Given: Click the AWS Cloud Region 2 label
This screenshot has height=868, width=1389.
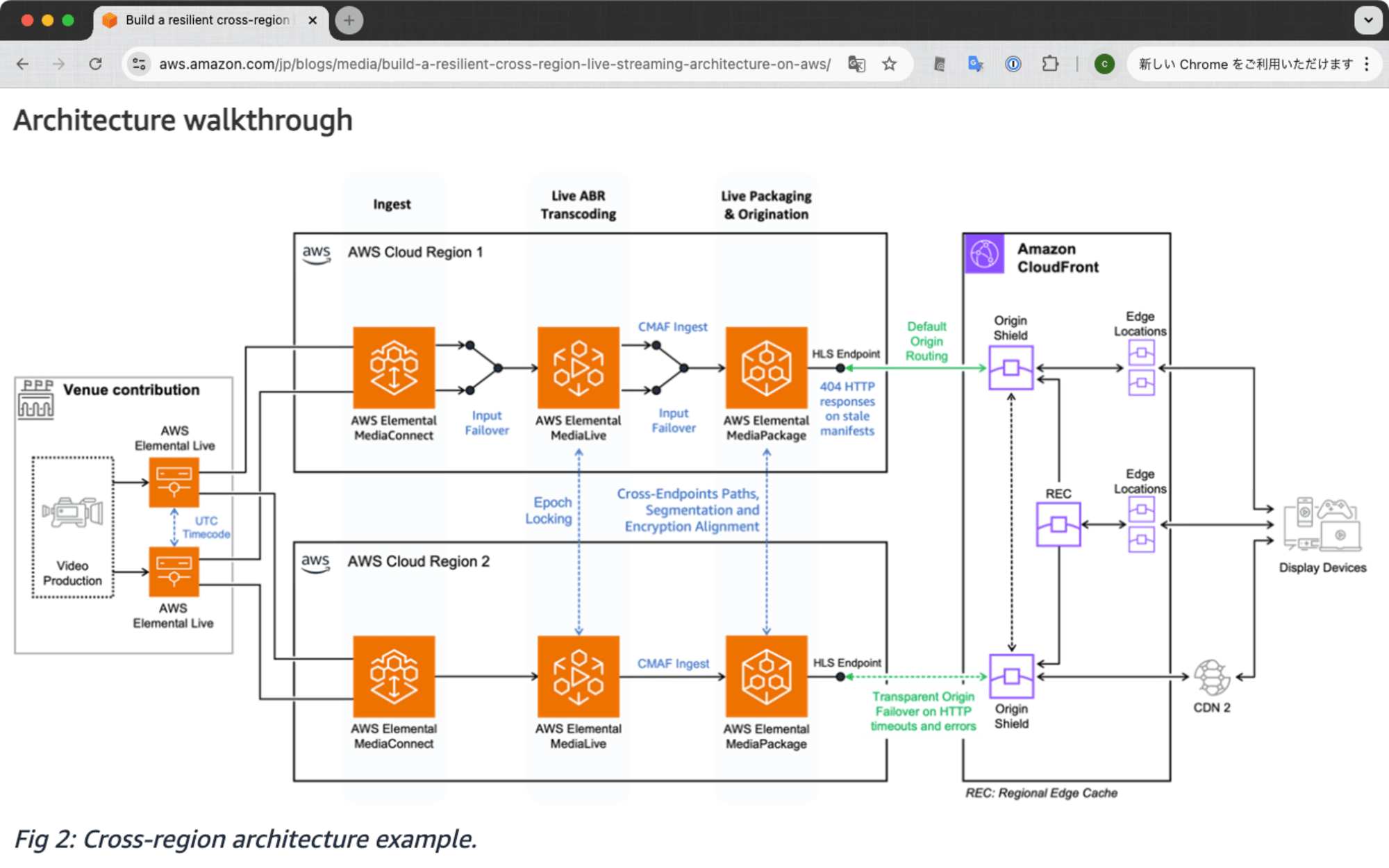Looking at the screenshot, I should [418, 561].
